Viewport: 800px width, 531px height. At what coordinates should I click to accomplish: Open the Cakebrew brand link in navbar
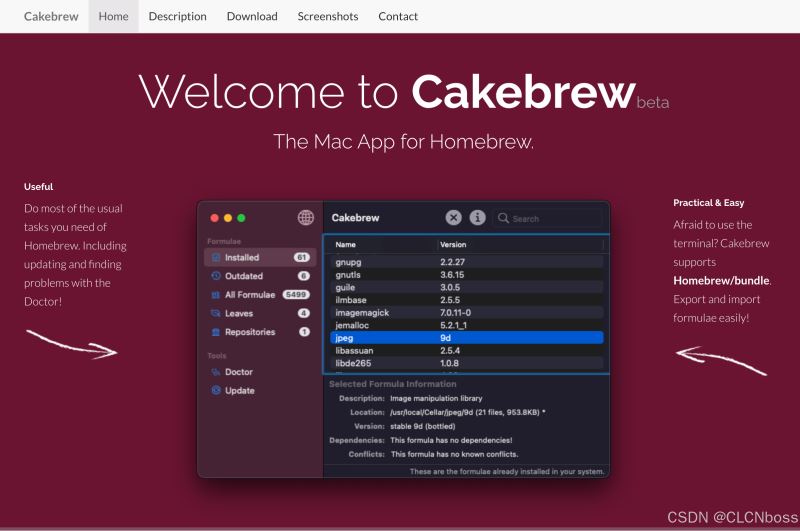click(x=51, y=16)
